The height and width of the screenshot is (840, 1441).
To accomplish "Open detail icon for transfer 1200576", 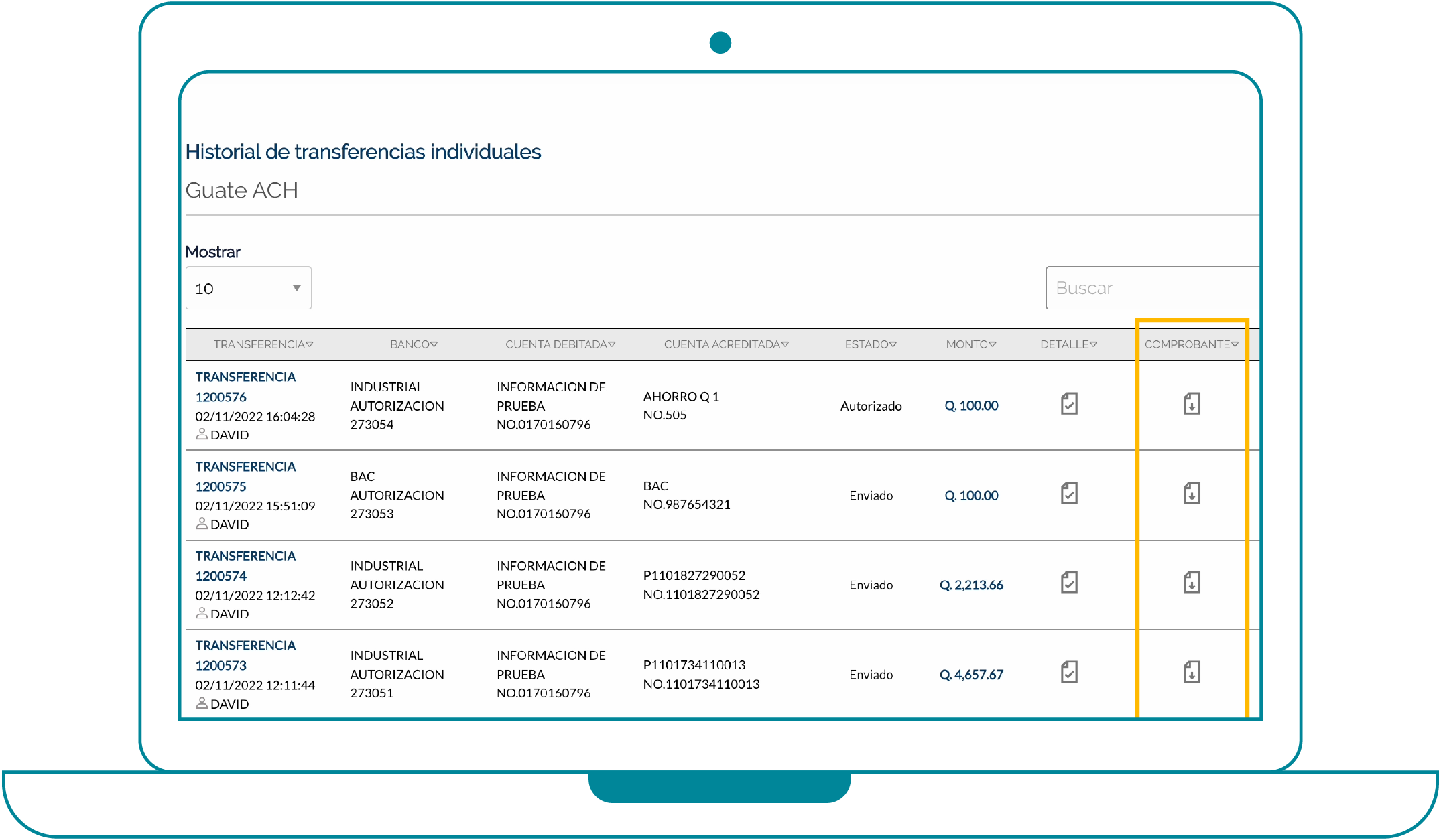I will click(1069, 404).
